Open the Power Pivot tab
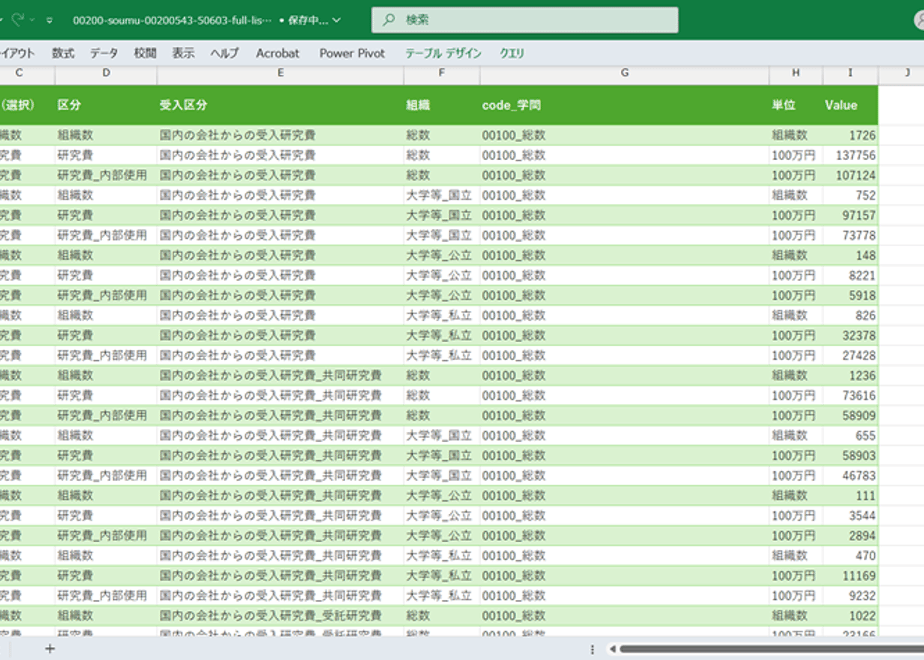The width and height of the screenshot is (924, 660). (x=352, y=53)
